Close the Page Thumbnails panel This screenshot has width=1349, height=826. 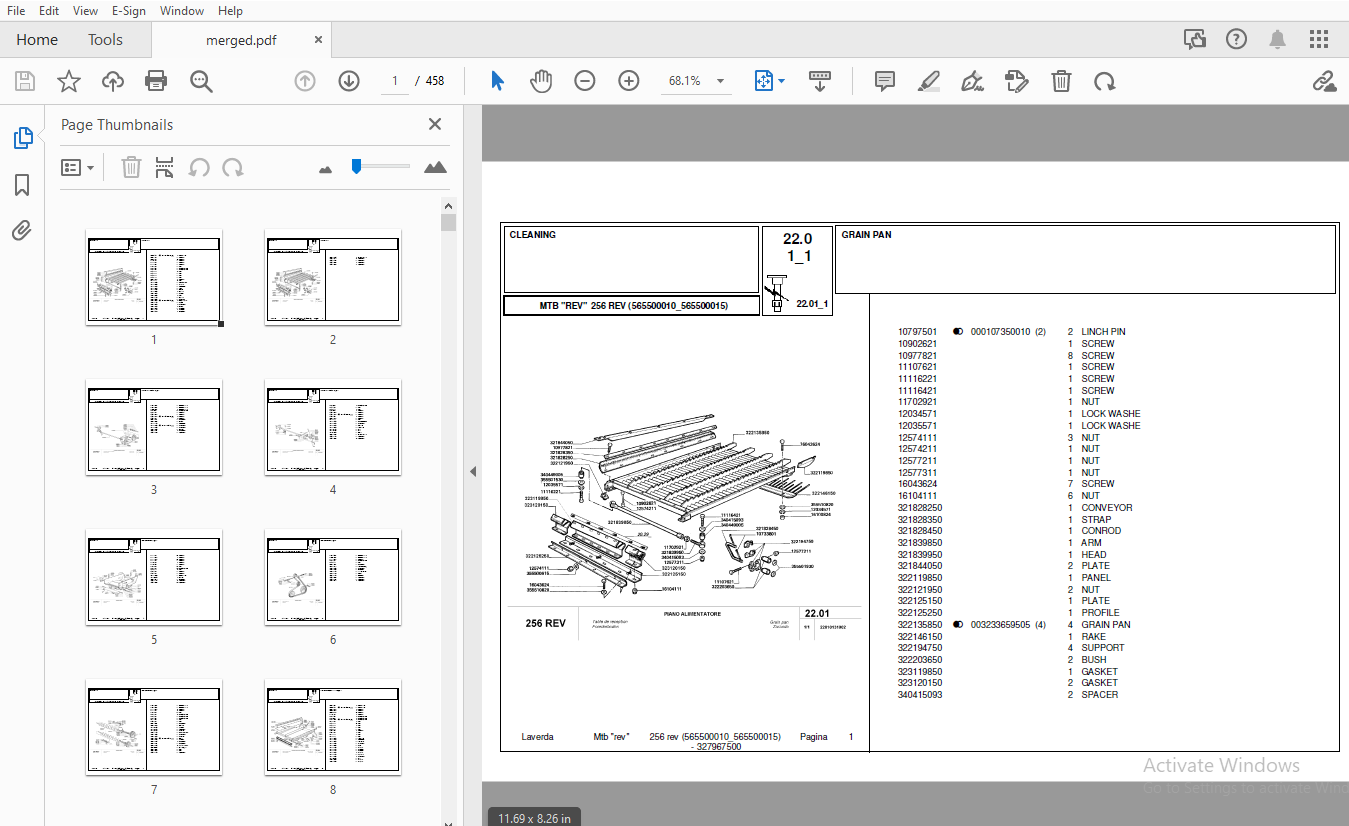click(x=435, y=124)
